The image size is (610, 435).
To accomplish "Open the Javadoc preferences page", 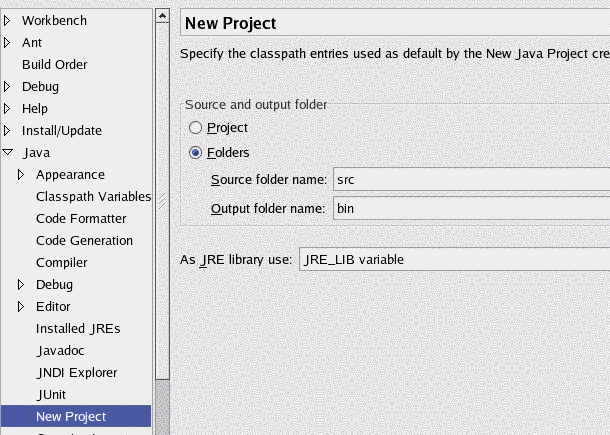I will pyautogui.click(x=59, y=350).
